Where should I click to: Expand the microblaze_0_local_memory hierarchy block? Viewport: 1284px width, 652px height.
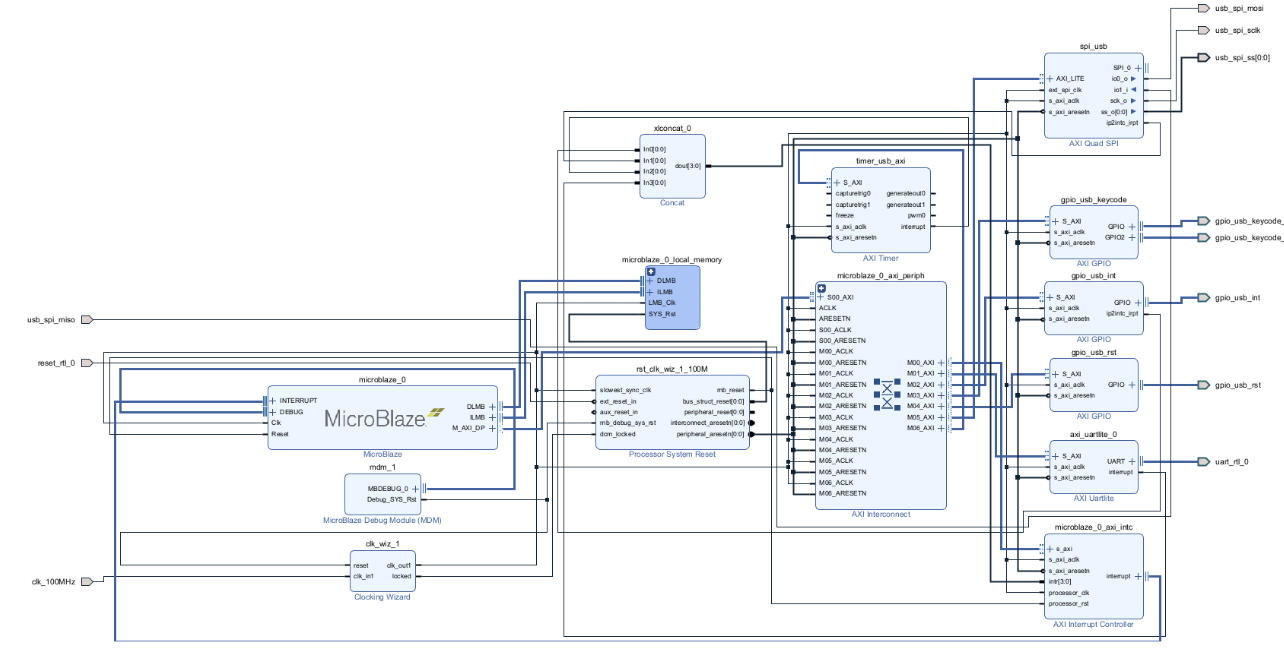coord(651,271)
